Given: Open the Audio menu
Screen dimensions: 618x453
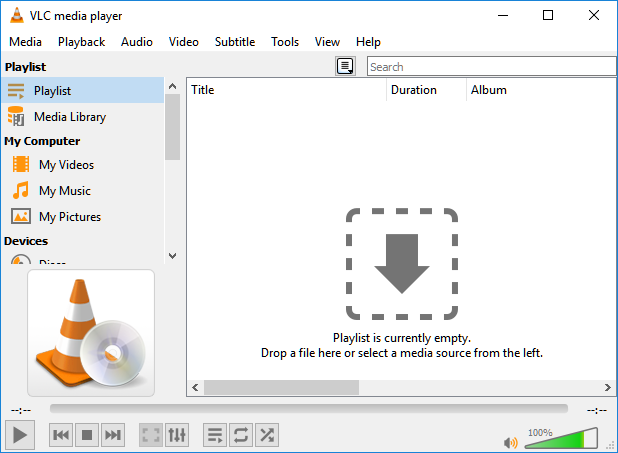Looking at the screenshot, I should (136, 42).
